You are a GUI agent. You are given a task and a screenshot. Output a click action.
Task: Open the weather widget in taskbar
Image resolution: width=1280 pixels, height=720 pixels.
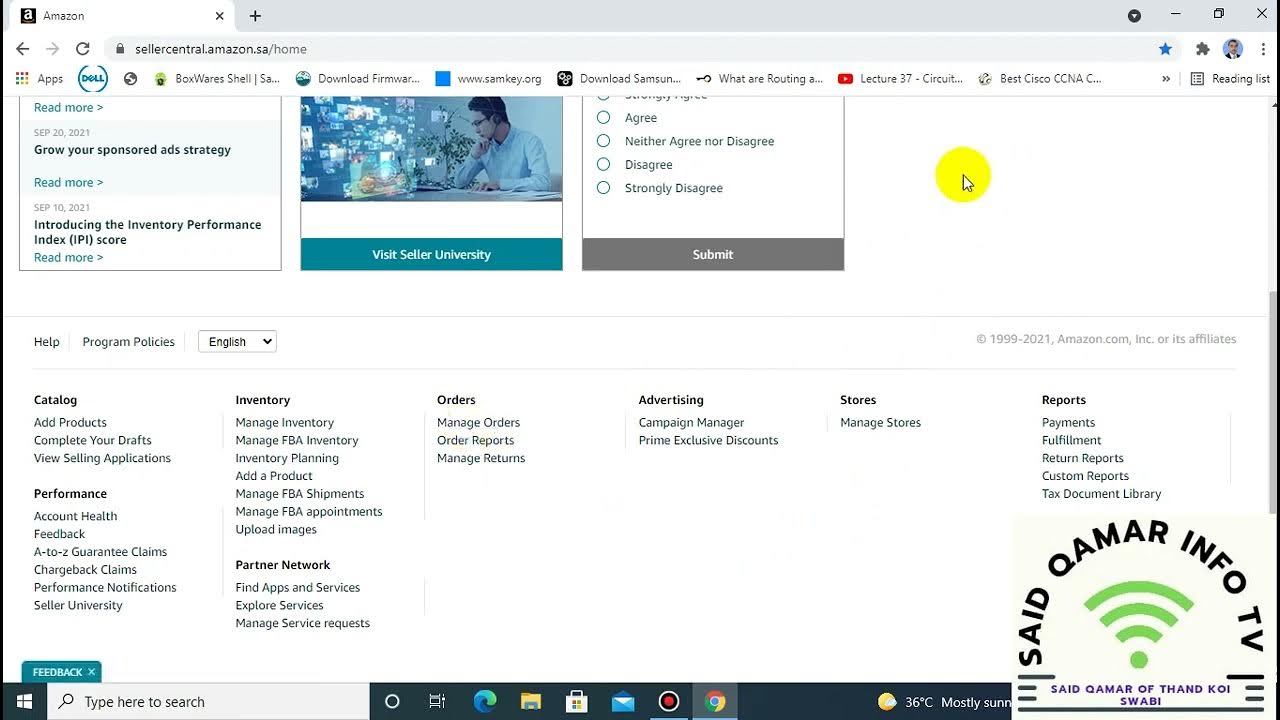tap(945, 701)
